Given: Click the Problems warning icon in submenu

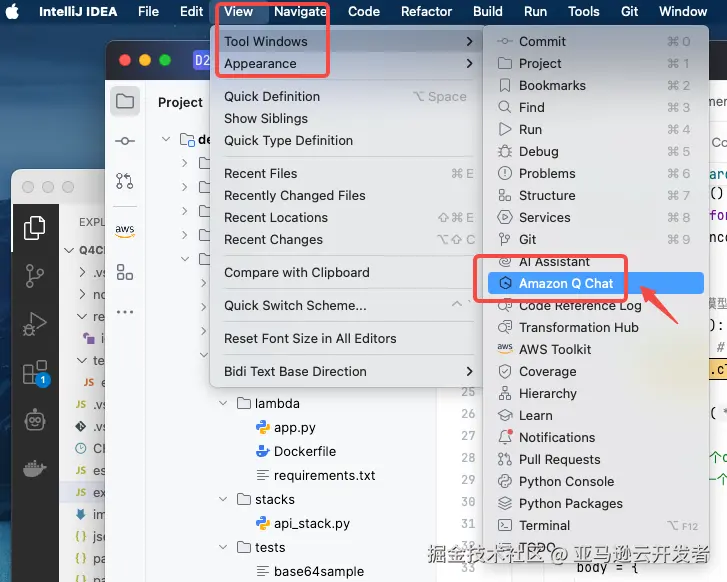Looking at the screenshot, I should point(504,173).
